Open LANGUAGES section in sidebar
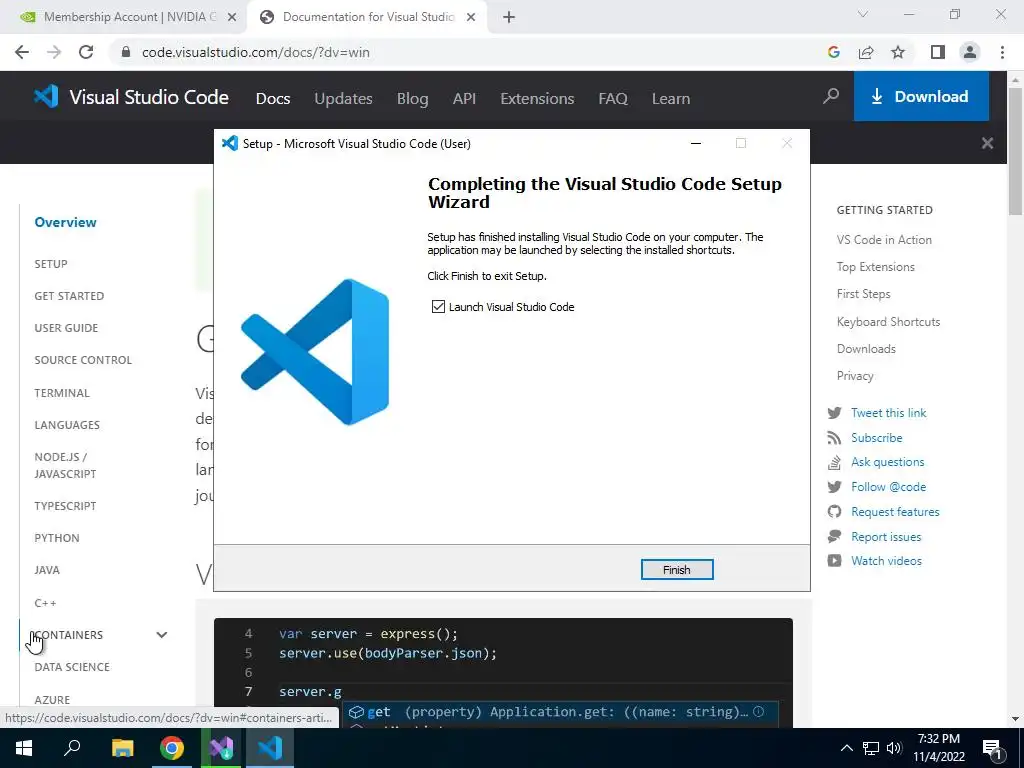 (x=67, y=425)
